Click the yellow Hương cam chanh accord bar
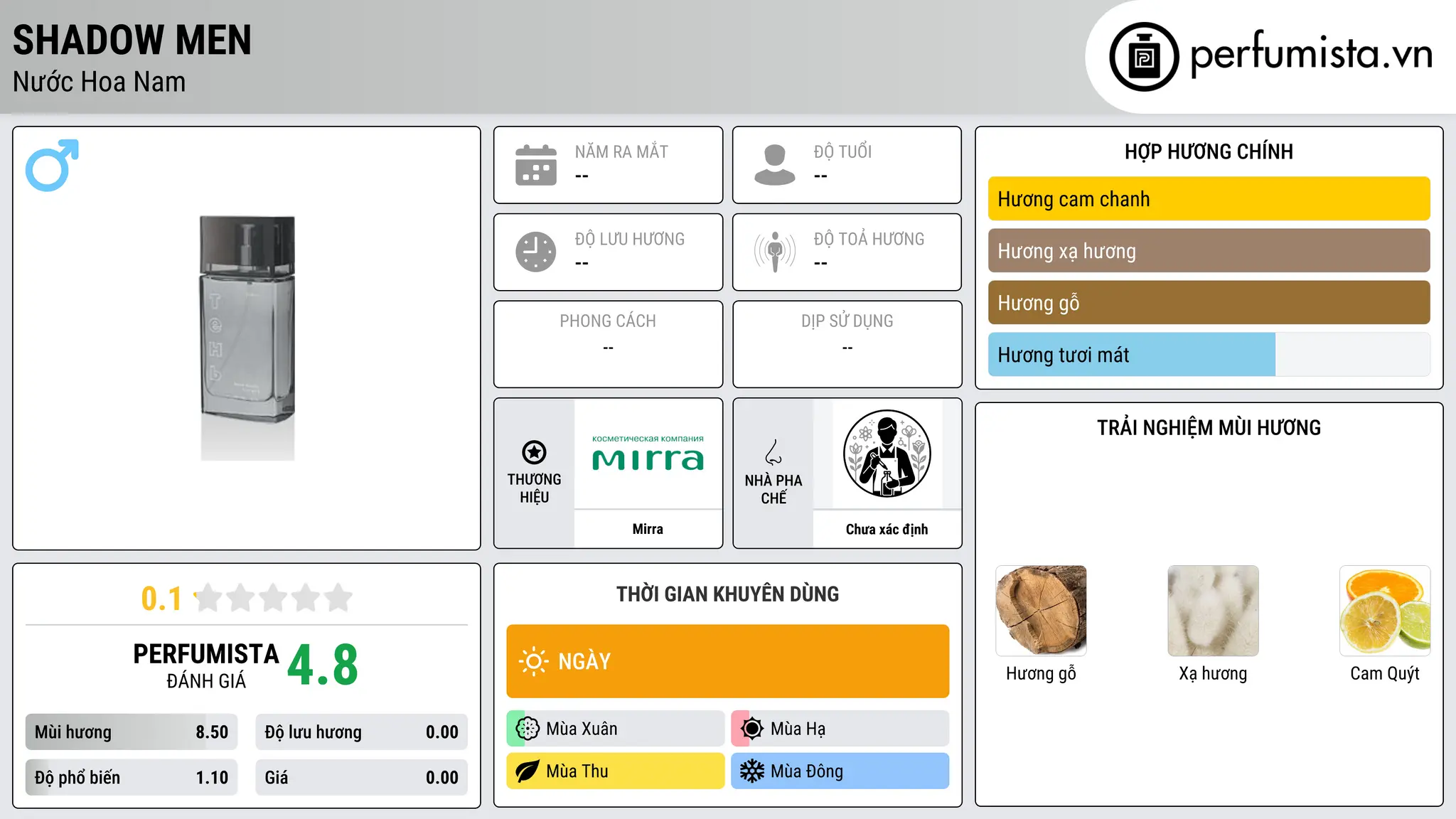1456x819 pixels. (1209, 199)
